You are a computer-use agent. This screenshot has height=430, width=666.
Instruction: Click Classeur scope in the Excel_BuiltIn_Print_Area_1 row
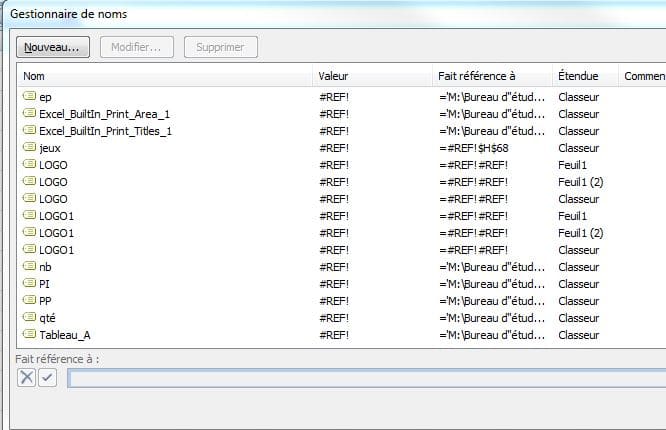pyautogui.click(x=579, y=114)
